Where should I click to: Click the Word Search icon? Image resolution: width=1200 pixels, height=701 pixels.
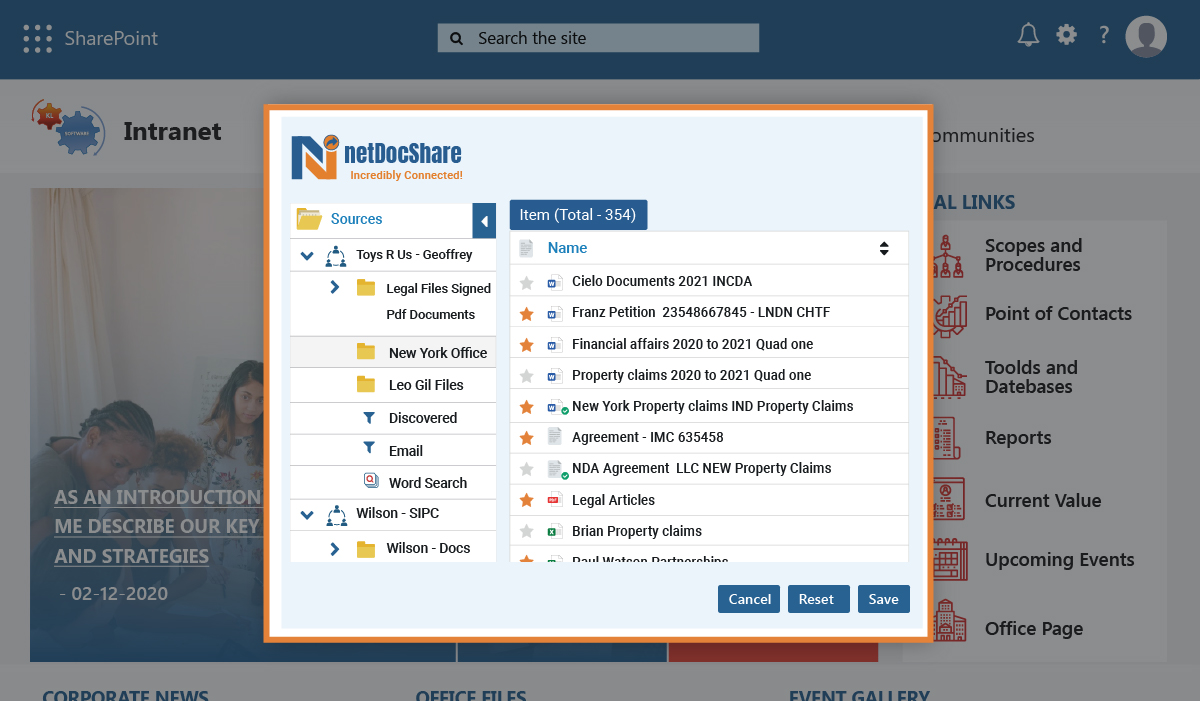pyautogui.click(x=370, y=481)
